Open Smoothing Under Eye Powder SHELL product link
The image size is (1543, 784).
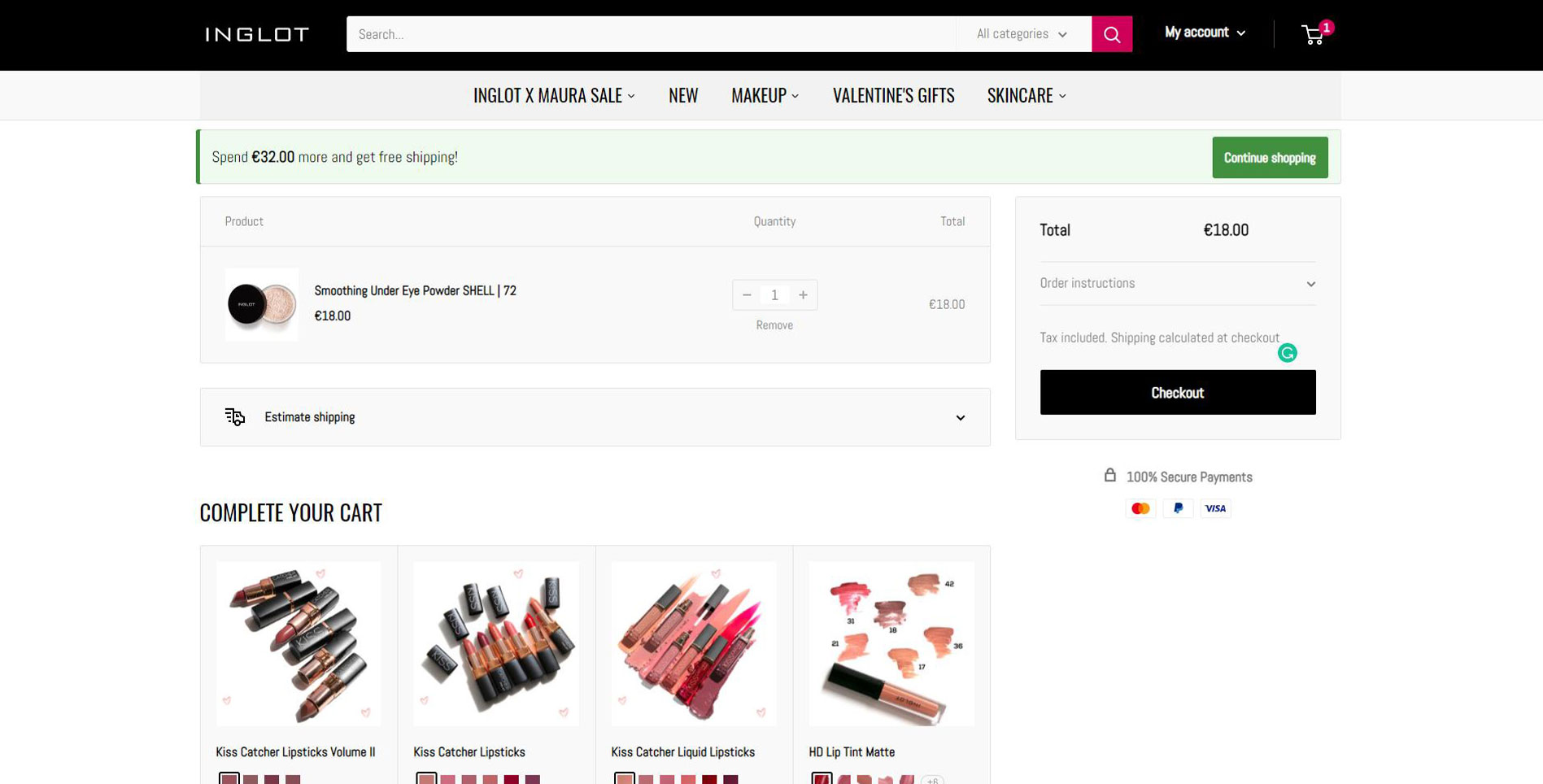tap(415, 290)
